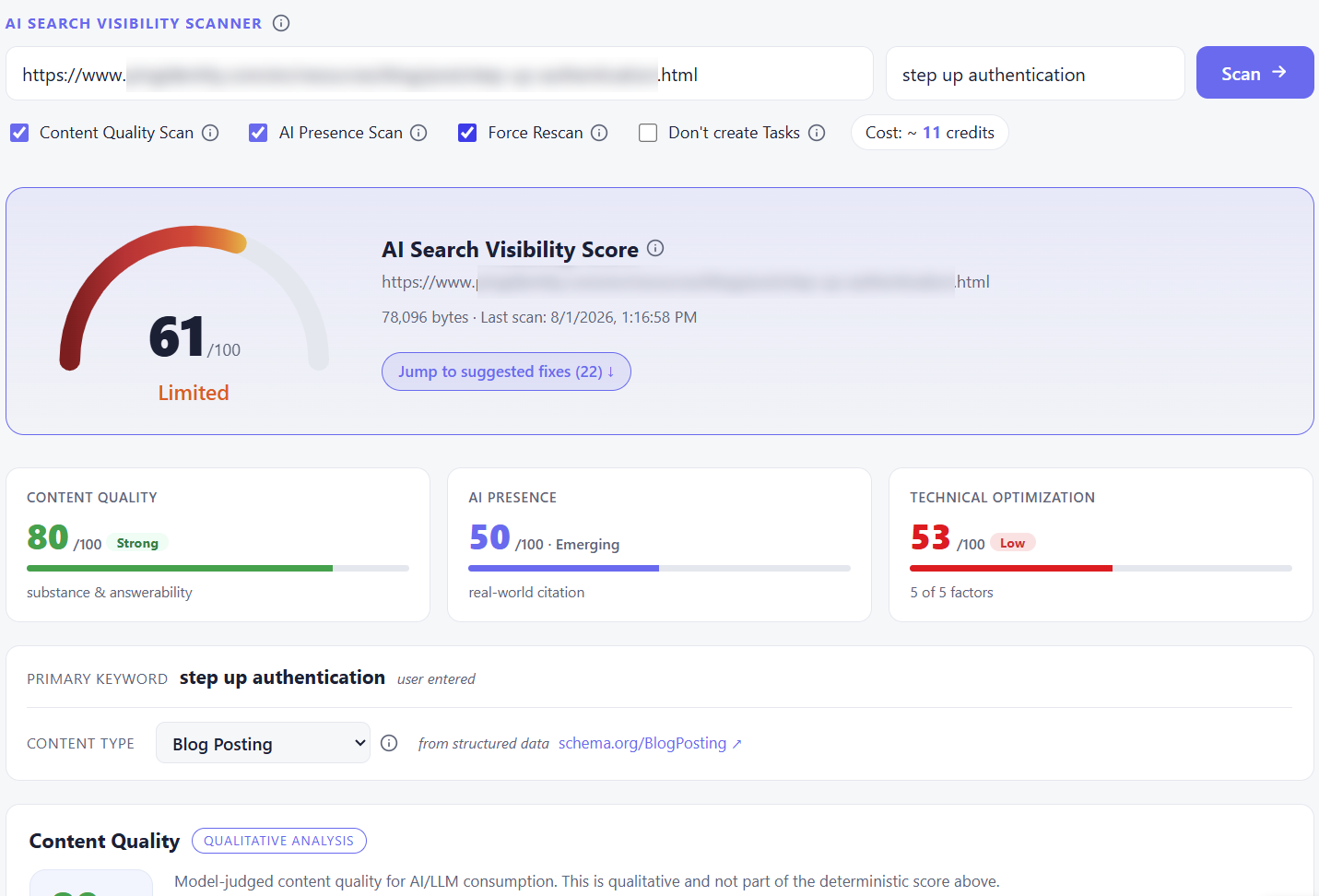Open the Content Type dropdown showing Blog Posting
This screenshot has height=896, width=1319.
point(263,743)
